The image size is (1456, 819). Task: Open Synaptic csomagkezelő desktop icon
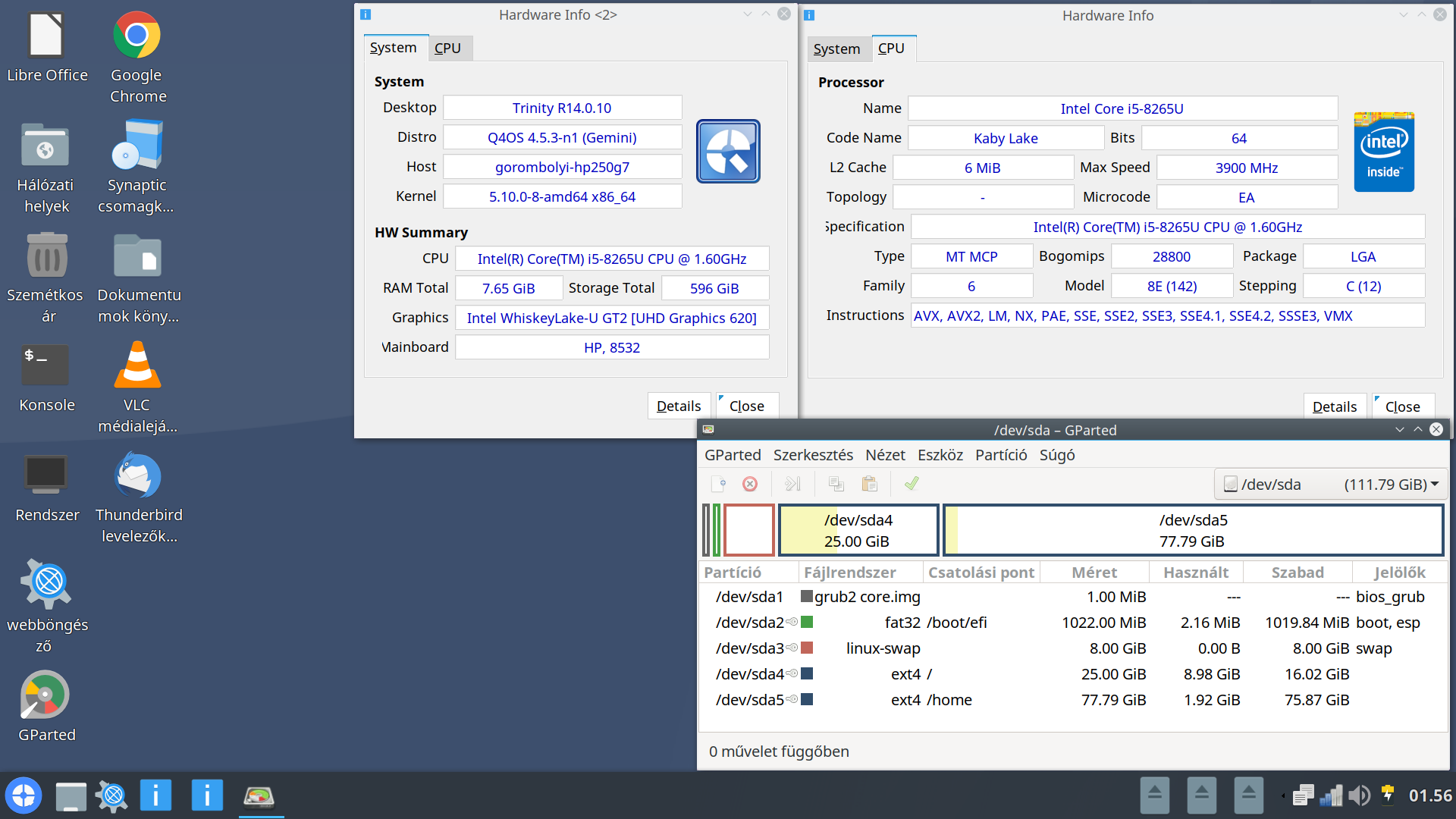(x=136, y=168)
